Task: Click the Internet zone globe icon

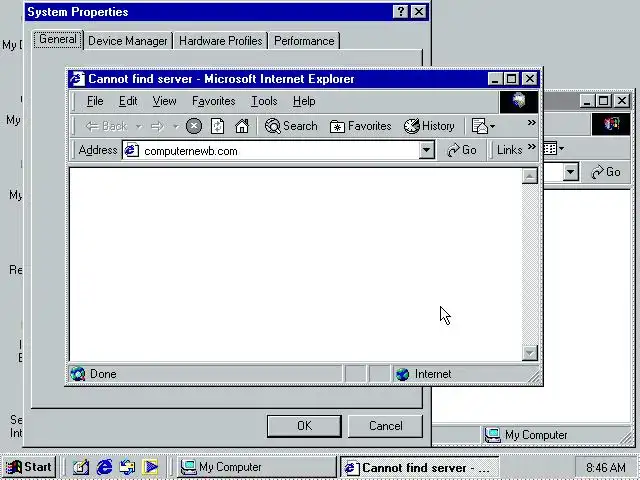Action: tap(402, 374)
